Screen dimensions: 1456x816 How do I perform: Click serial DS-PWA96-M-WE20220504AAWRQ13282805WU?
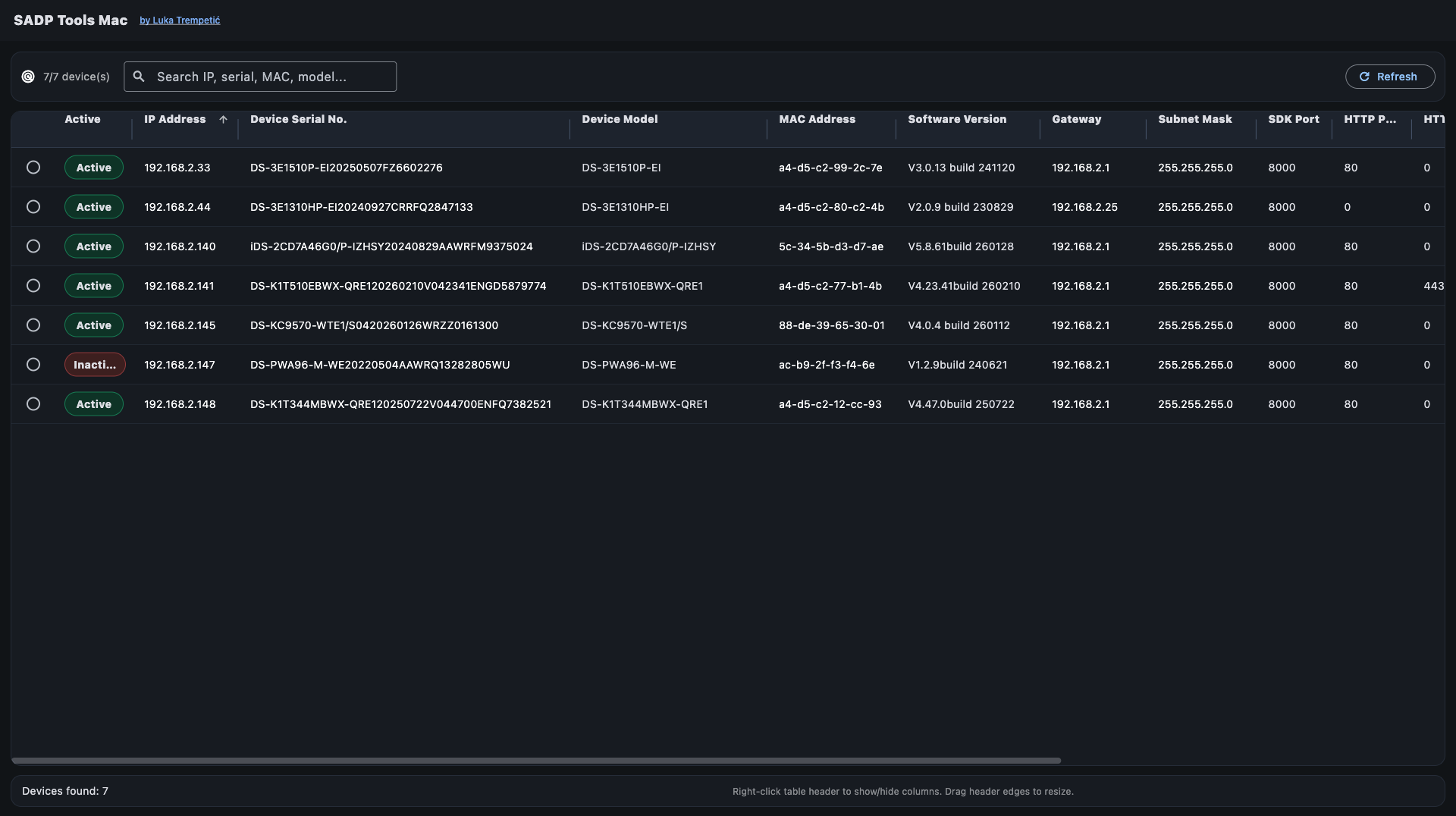380,365
